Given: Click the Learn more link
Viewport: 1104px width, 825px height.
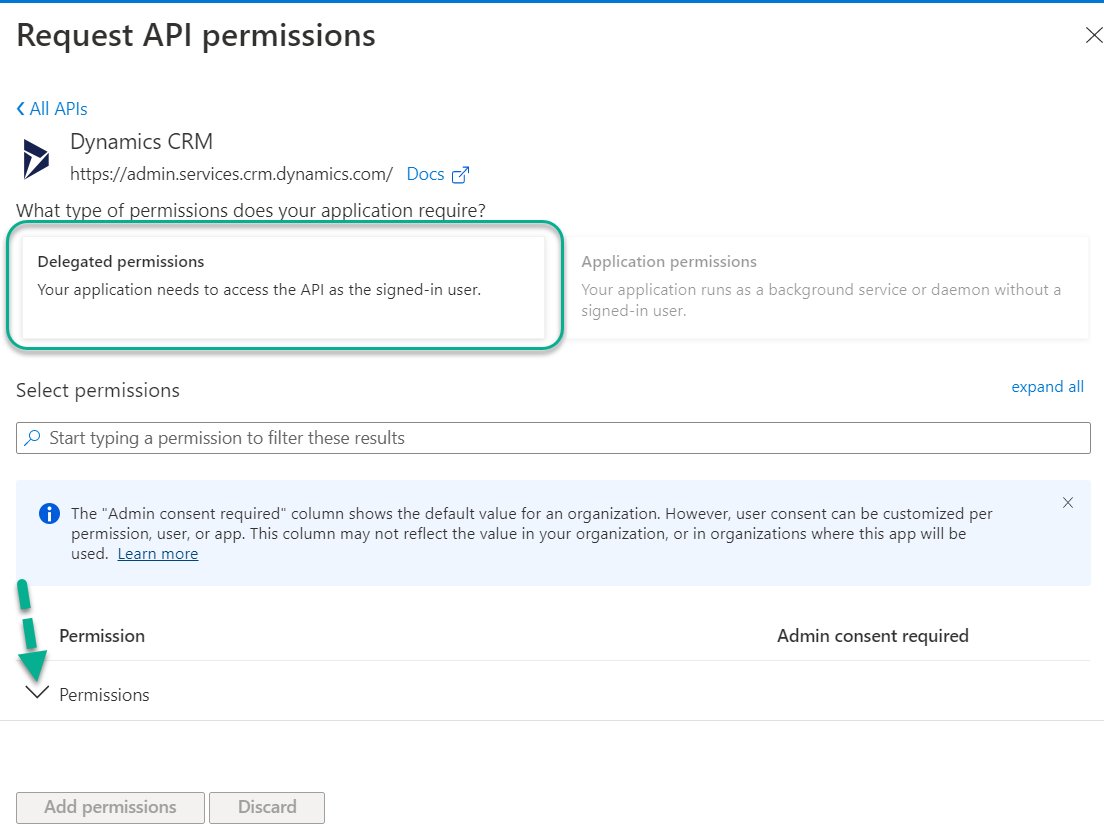Looking at the screenshot, I should click(157, 553).
